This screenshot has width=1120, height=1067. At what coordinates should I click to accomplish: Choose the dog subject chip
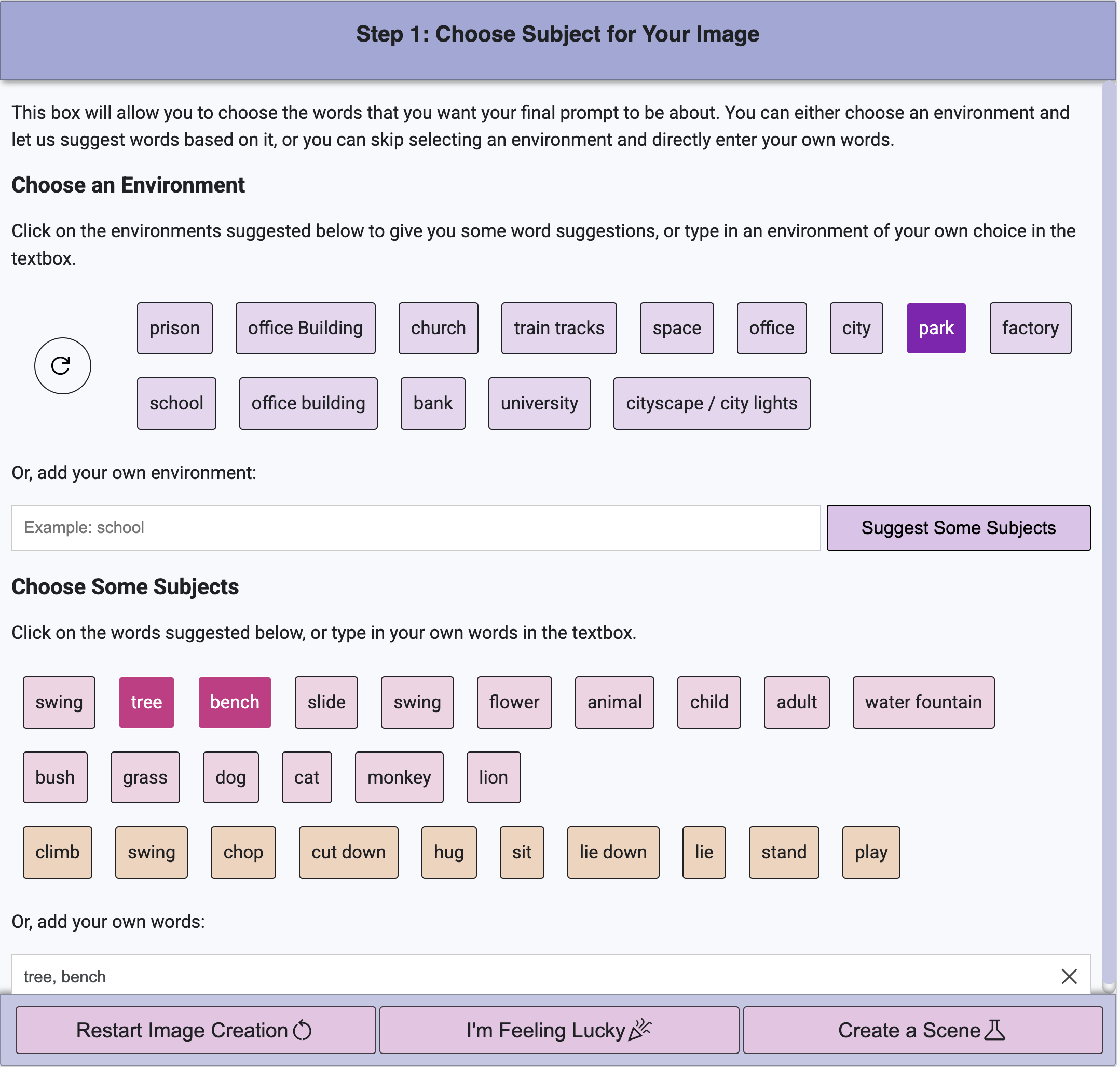(x=230, y=777)
